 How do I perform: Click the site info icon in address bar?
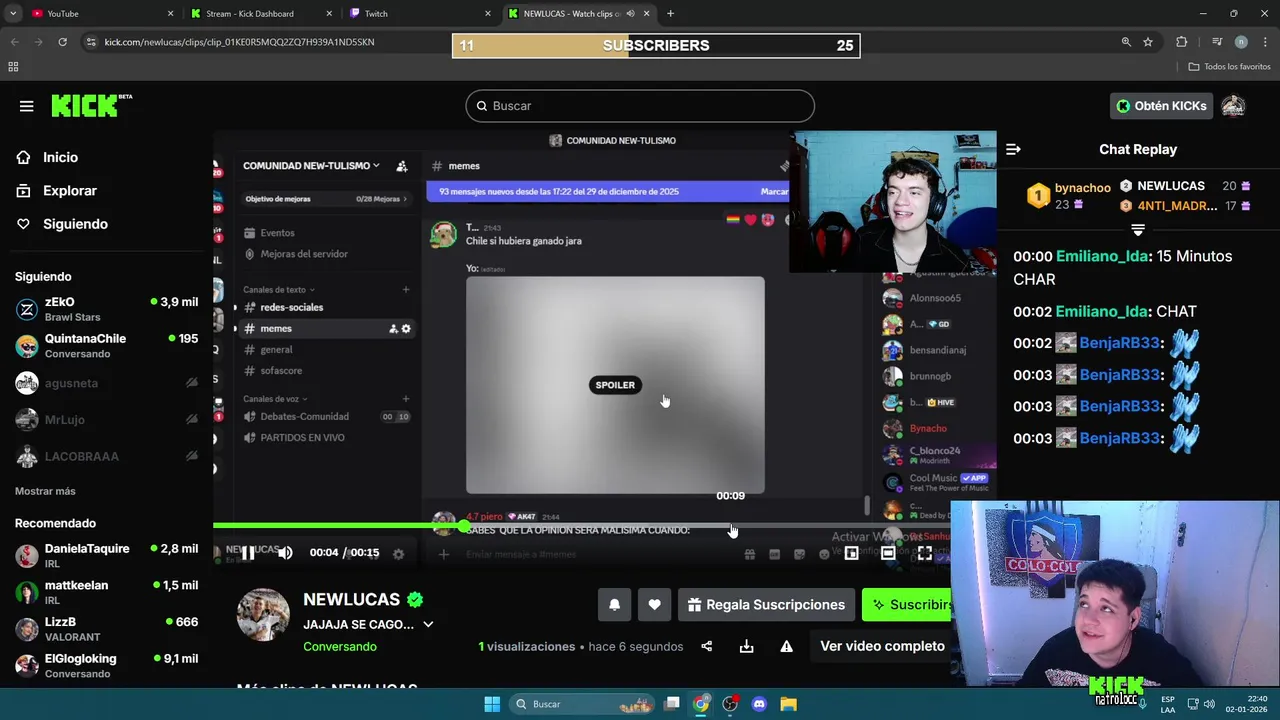92,42
